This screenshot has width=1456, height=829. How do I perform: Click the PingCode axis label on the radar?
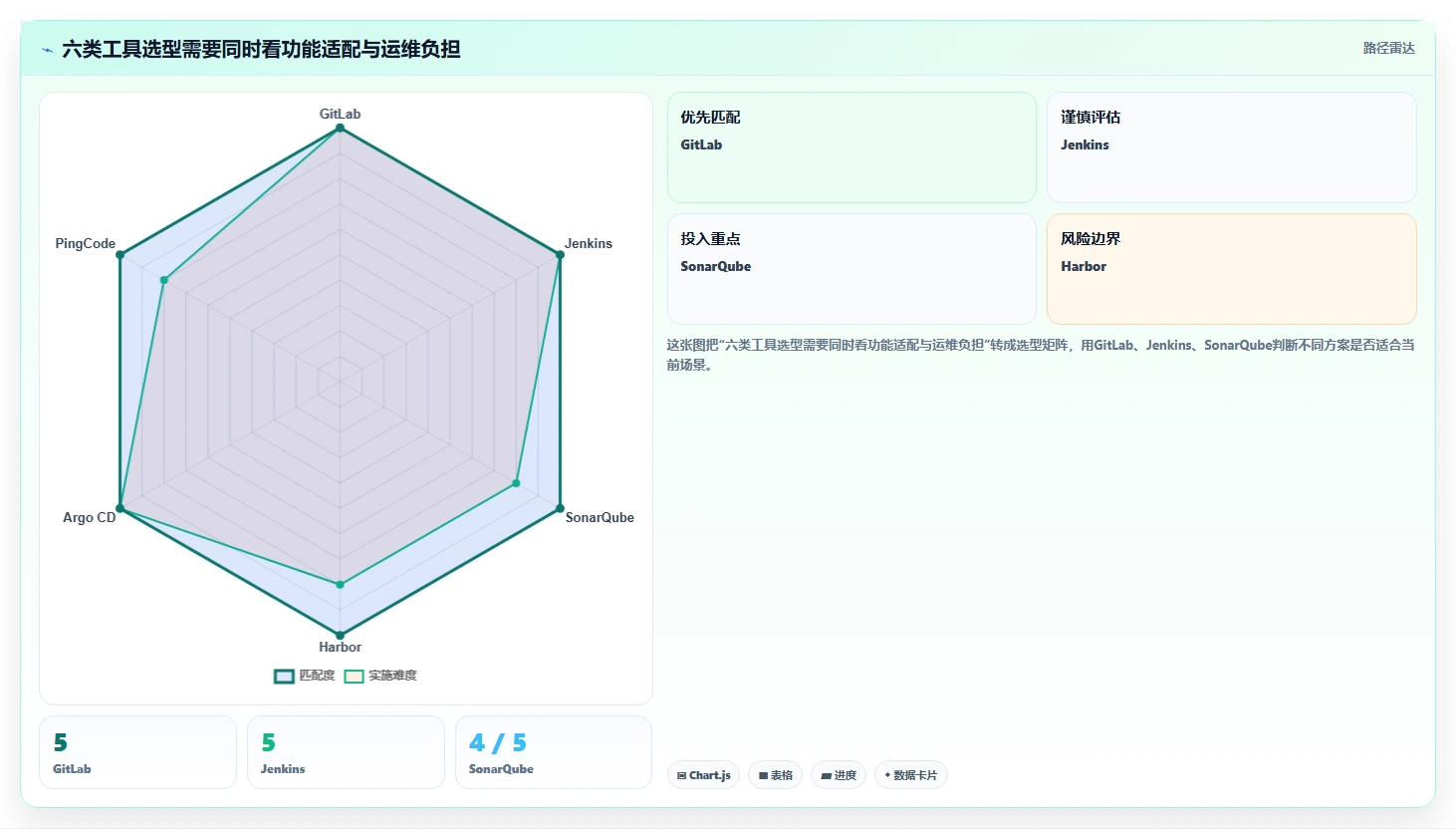pyautogui.click(x=86, y=243)
